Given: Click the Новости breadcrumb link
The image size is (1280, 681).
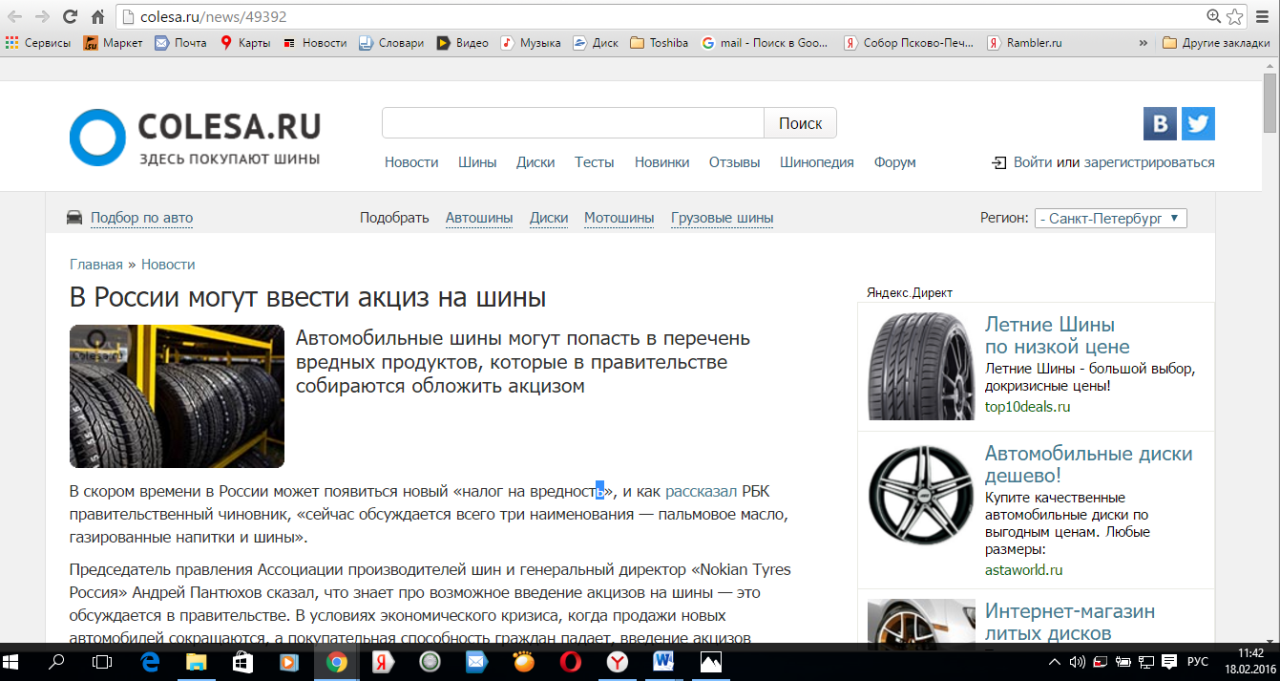Looking at the screenshot, I should (168, 264).
